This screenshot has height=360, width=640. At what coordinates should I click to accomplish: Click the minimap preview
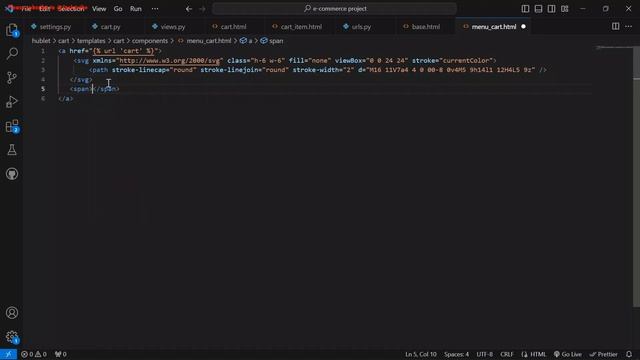point(614,49)
